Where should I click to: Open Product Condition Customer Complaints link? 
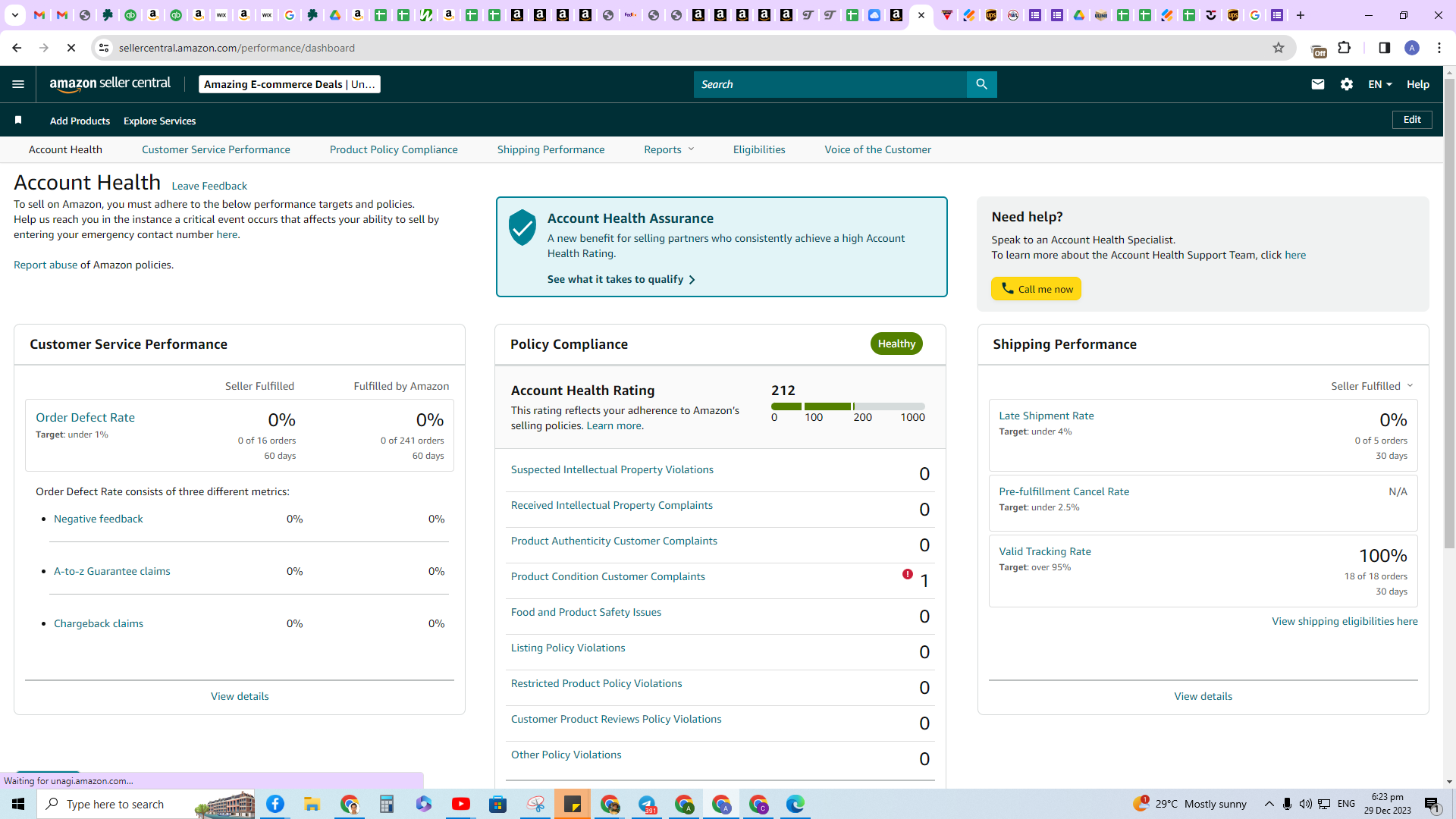(x=608, y=576)
